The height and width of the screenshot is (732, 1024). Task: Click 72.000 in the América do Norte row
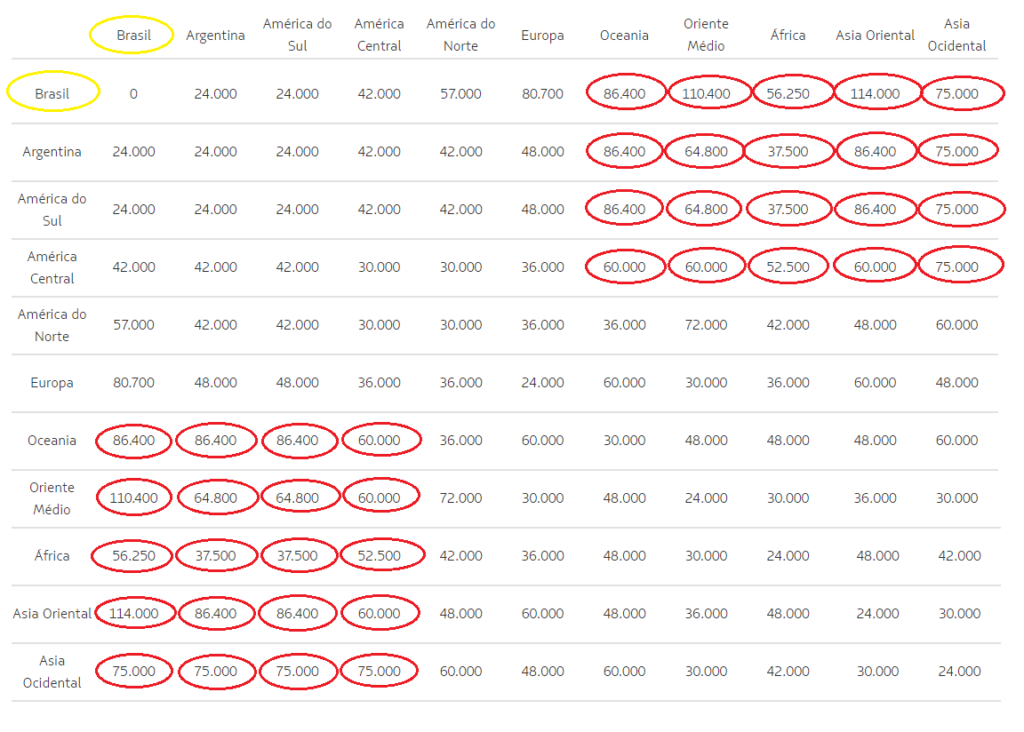pyautogui.click(x=706, y=325)
